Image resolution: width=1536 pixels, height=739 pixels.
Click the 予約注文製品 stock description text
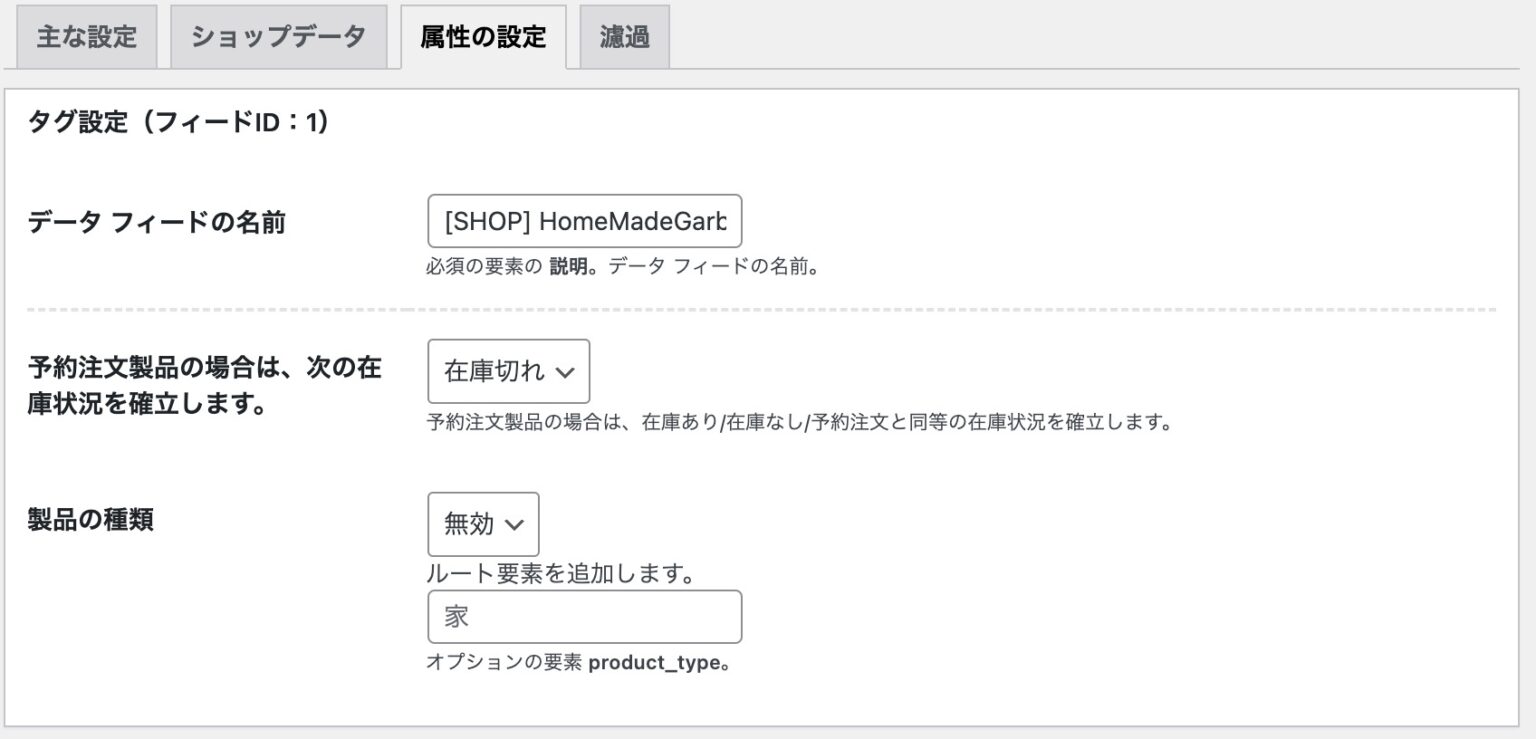click(800, 421)
